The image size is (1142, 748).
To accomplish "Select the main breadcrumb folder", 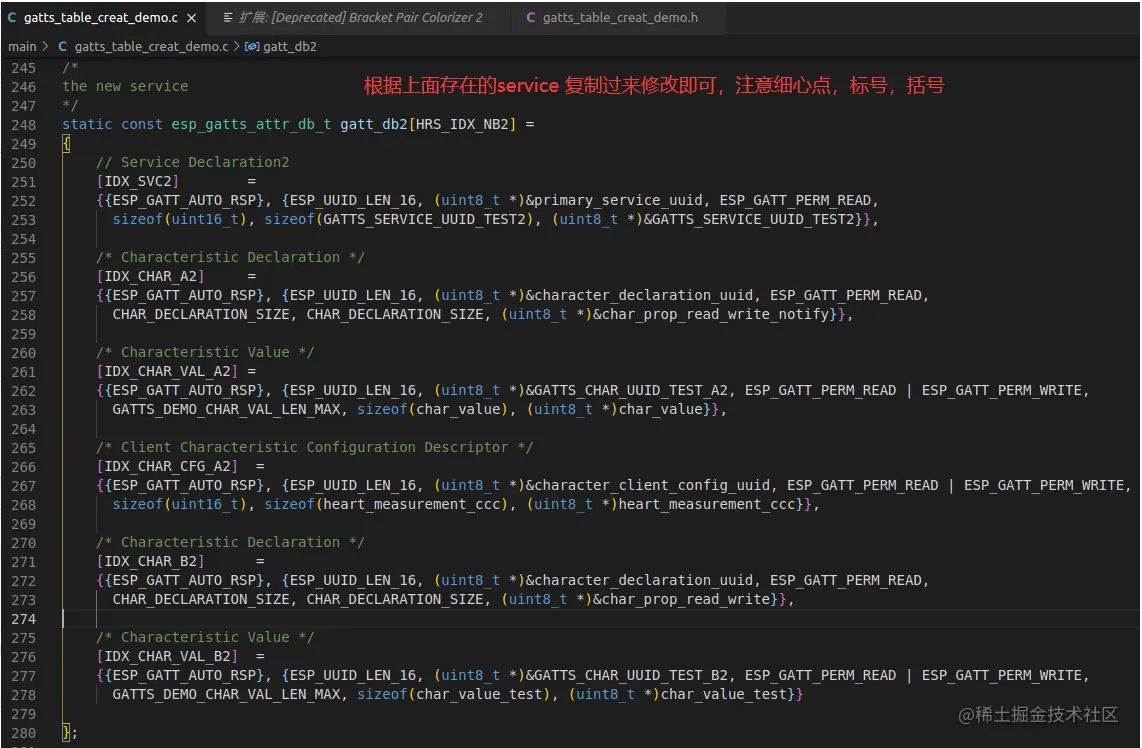I will click(x=22, y=47).
